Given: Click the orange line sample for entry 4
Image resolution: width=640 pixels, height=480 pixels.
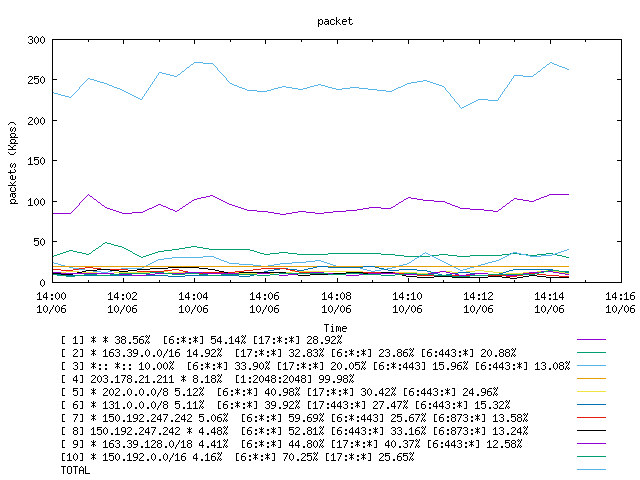Looking at the screenshot, I should [x=591, y=379].
